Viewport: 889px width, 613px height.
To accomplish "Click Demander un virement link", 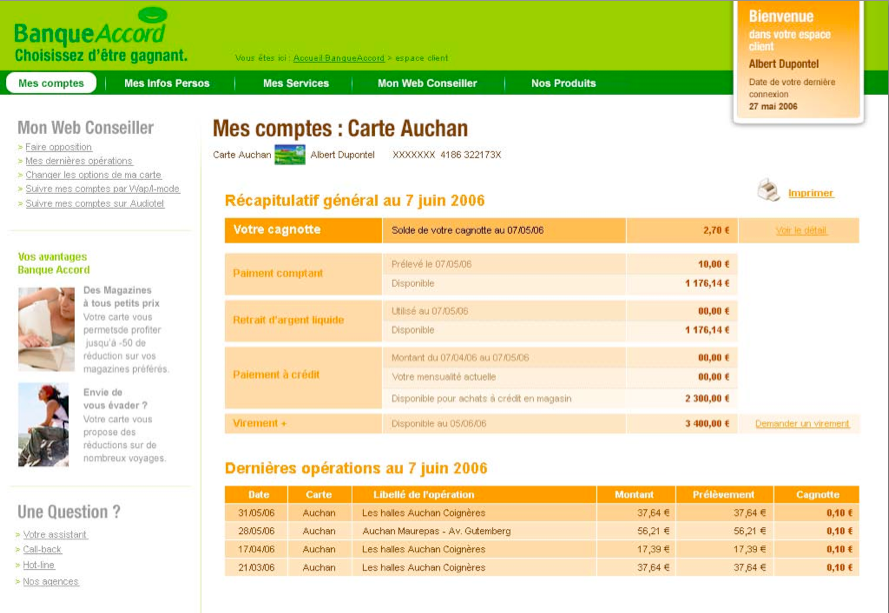I will tap(802, 424).
